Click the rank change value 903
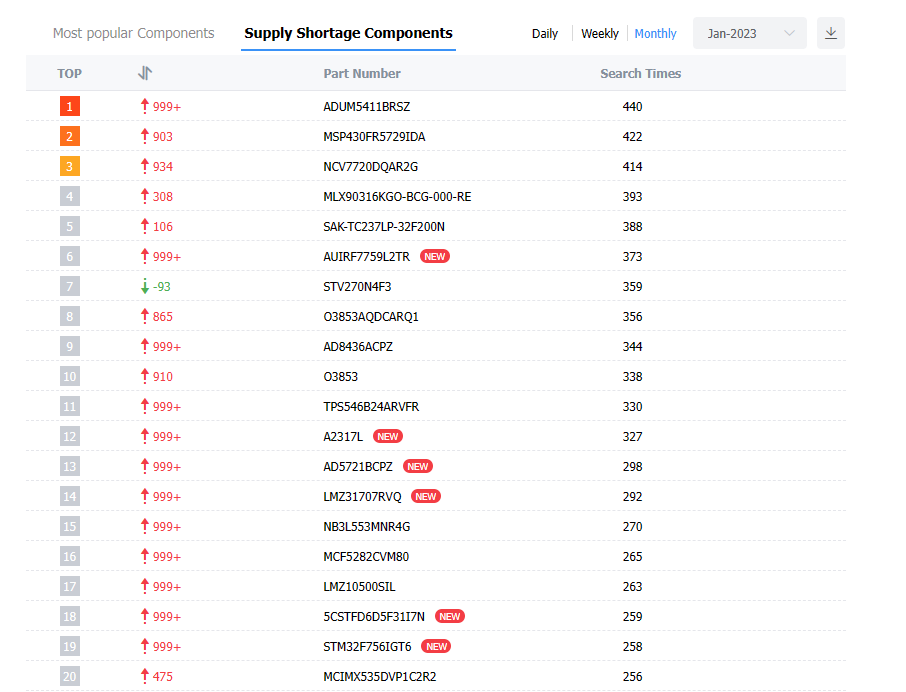This screenshot has height=692, width=906. pyautogui.click(x=163, y=136)
